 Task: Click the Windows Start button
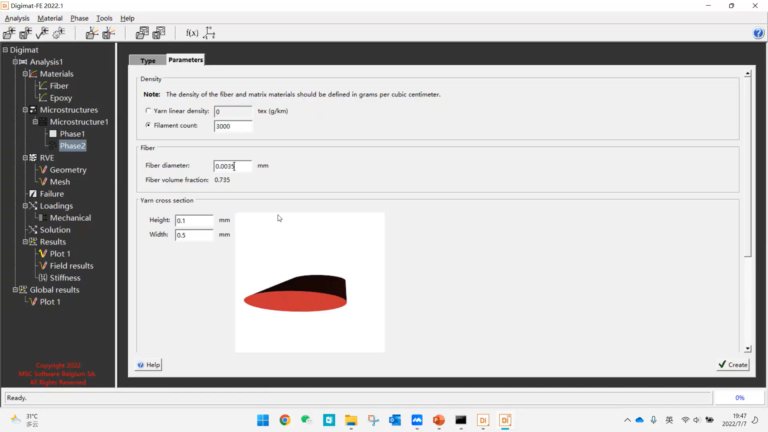[x=263, y=420]
